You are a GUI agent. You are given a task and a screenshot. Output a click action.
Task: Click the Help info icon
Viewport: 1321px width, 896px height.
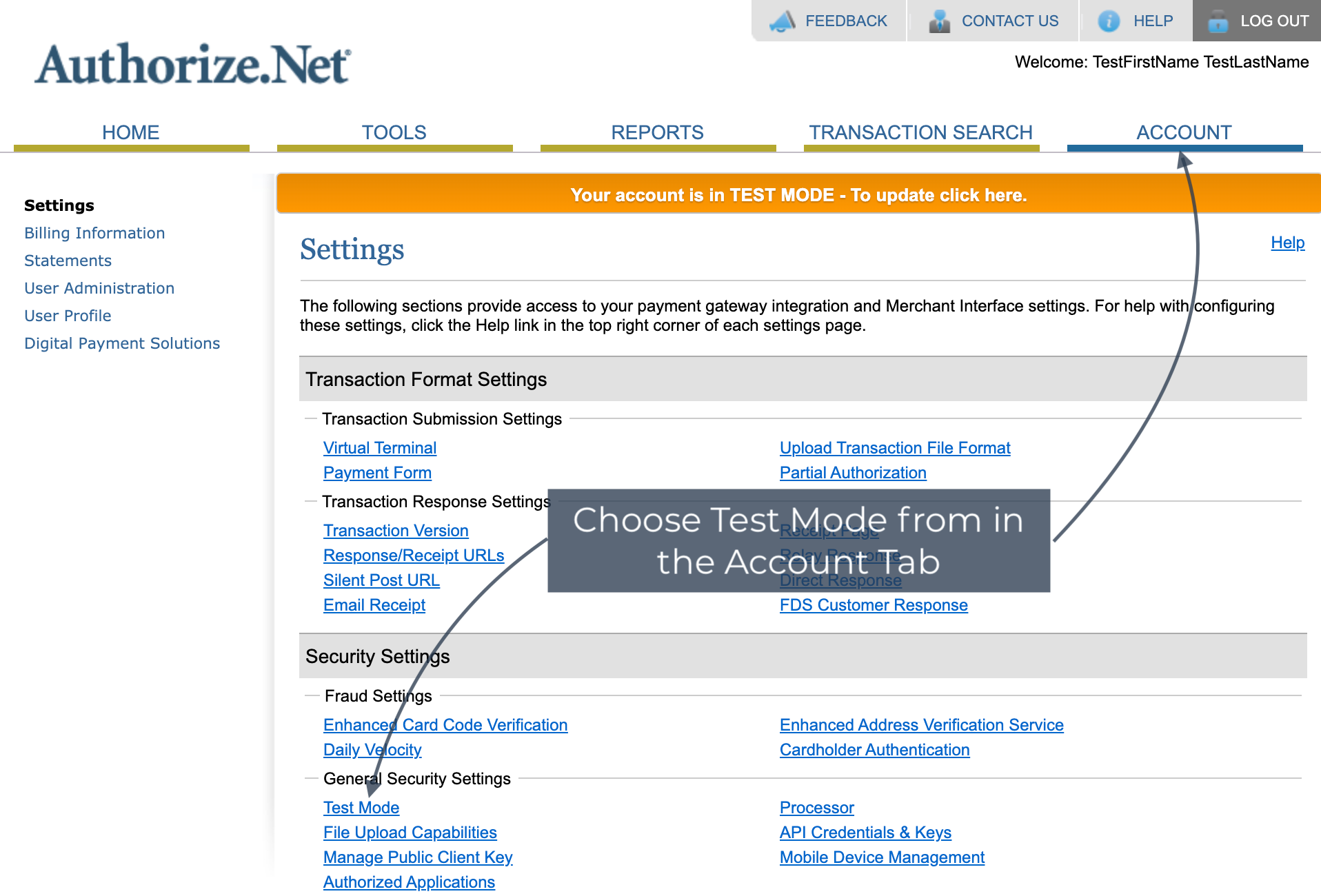click(x=1109, y=21)
